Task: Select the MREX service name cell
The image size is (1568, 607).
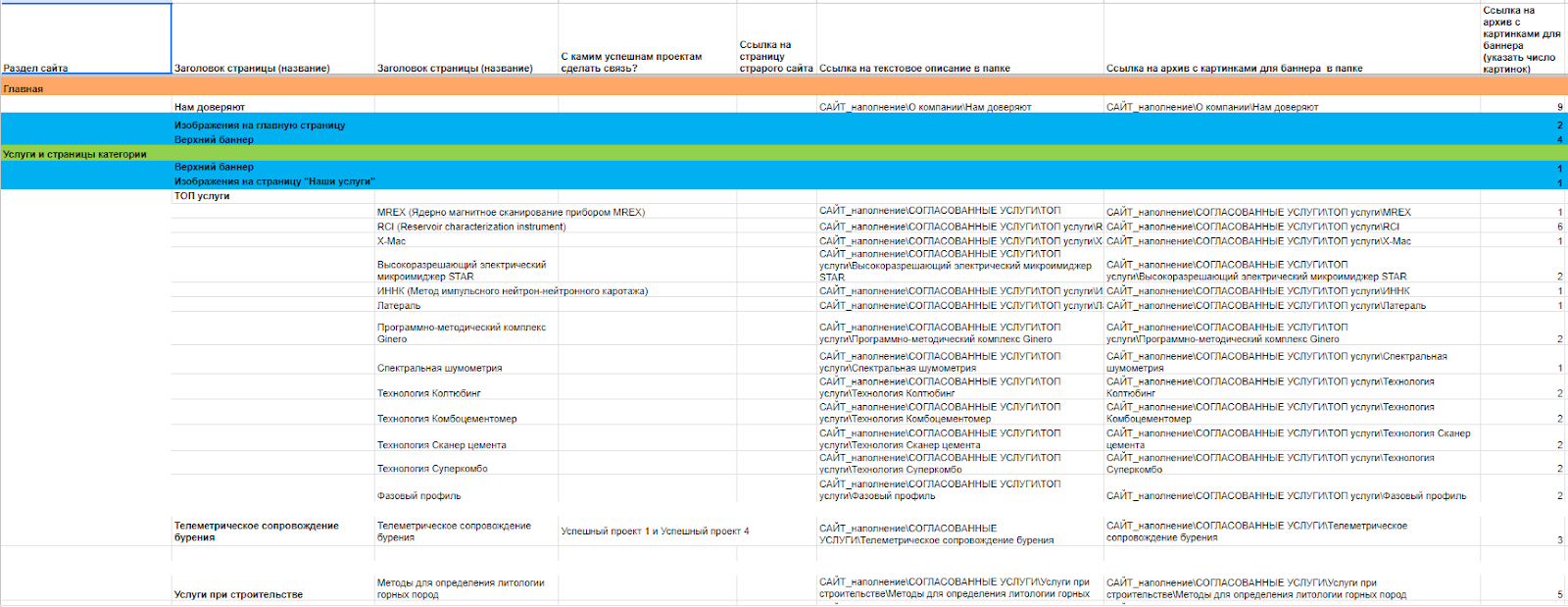Action: 466,212
